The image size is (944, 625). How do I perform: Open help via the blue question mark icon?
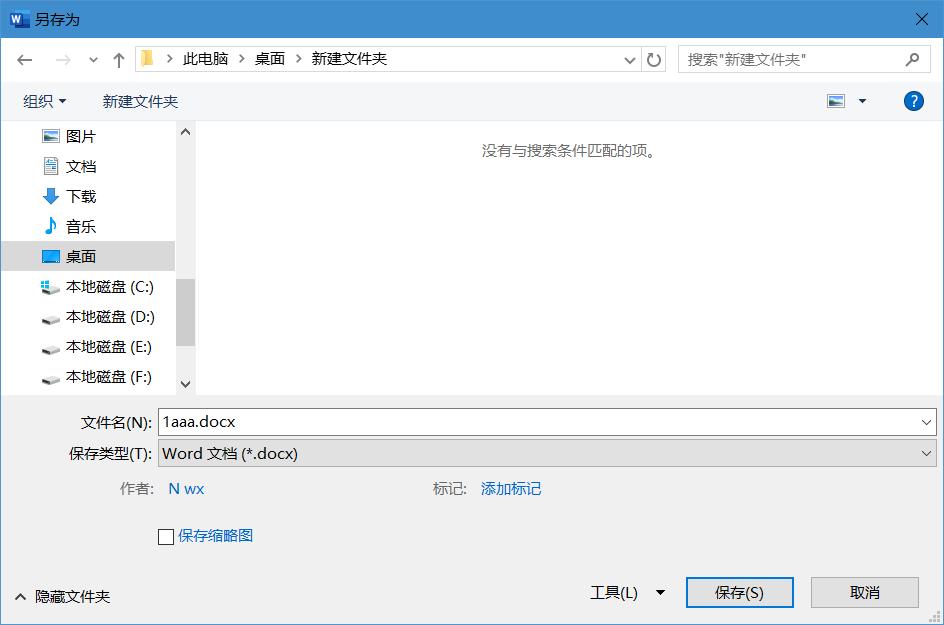click(x=913, y=100)
